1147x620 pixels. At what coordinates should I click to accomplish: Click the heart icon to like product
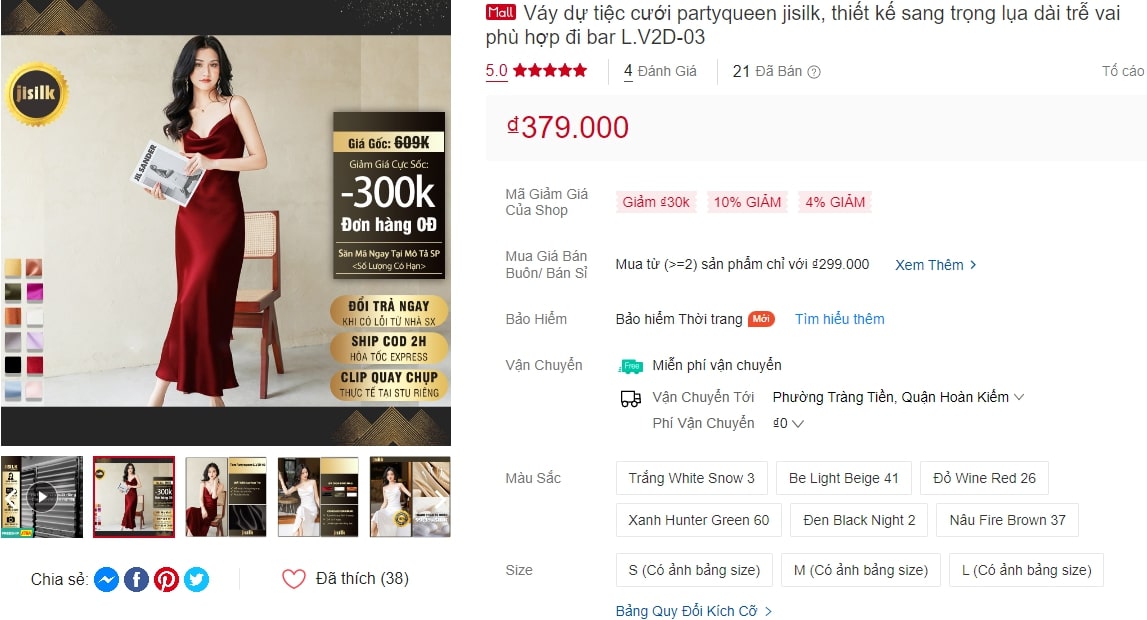[x=294, y=579]
